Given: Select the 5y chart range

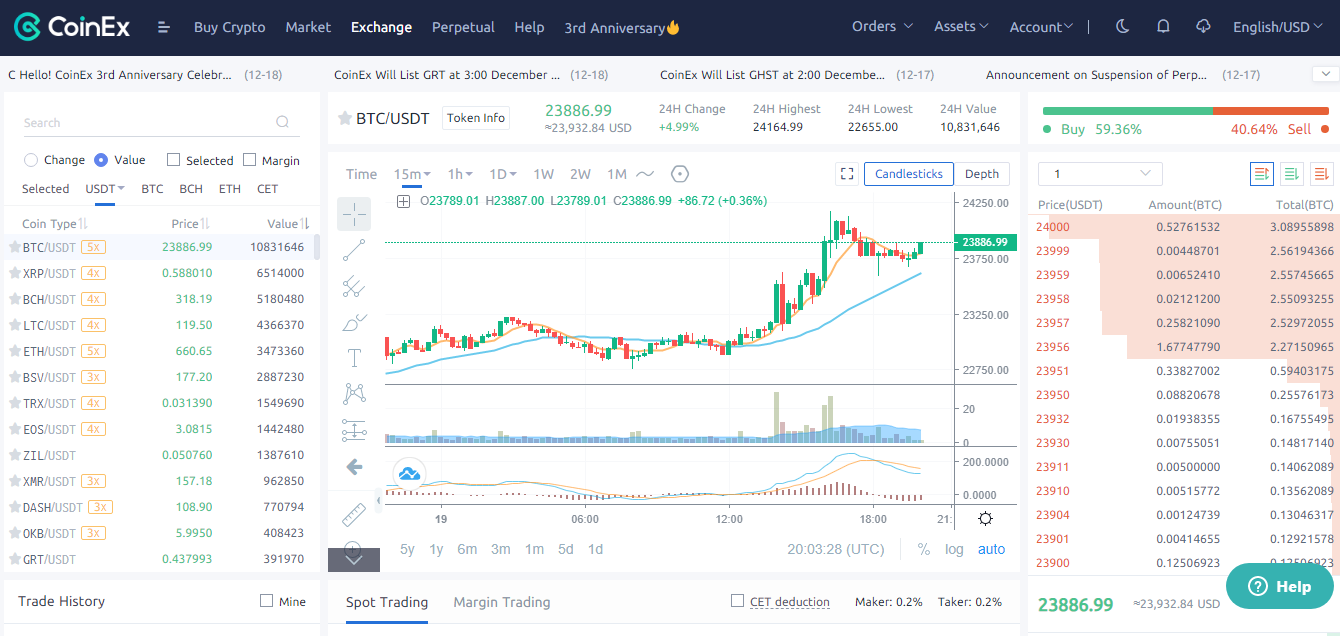Looking at the screenshot, I should 407,549.
